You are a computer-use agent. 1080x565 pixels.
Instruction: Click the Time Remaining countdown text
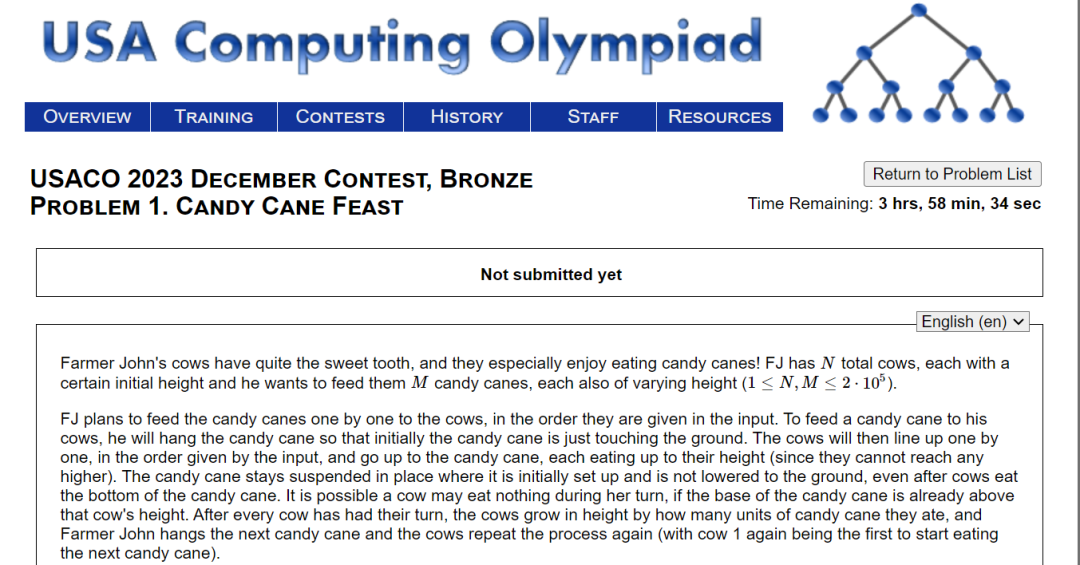tap(894, 204)
